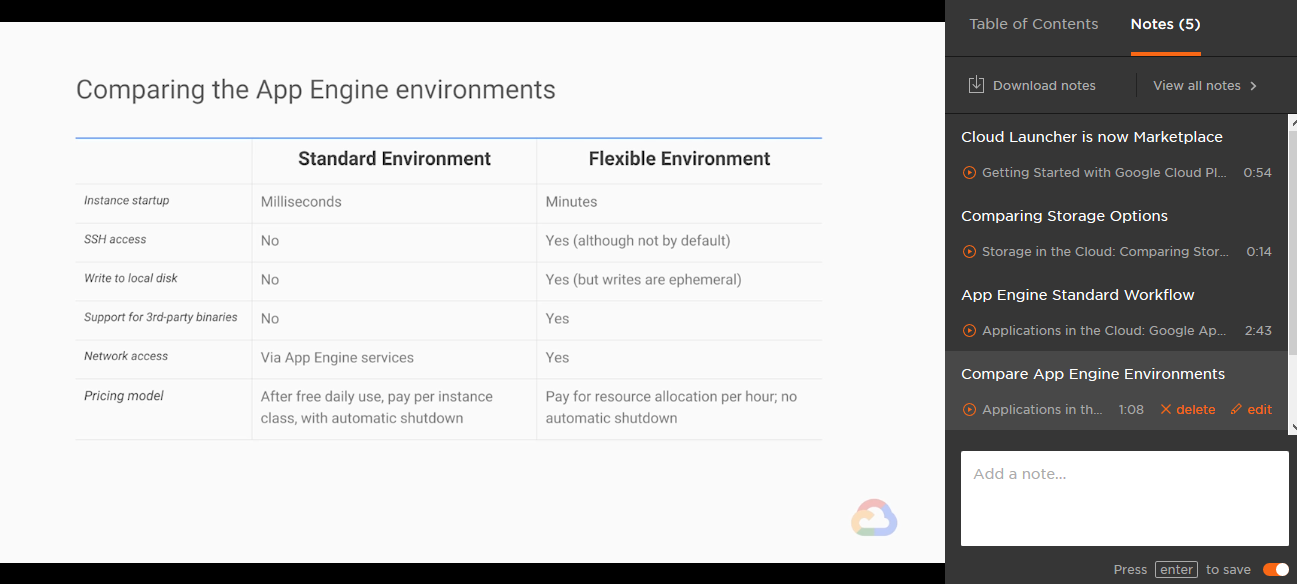This screenshot has width=1297, height=584.
Task: Click the Download notes icon
Action: 977,85
